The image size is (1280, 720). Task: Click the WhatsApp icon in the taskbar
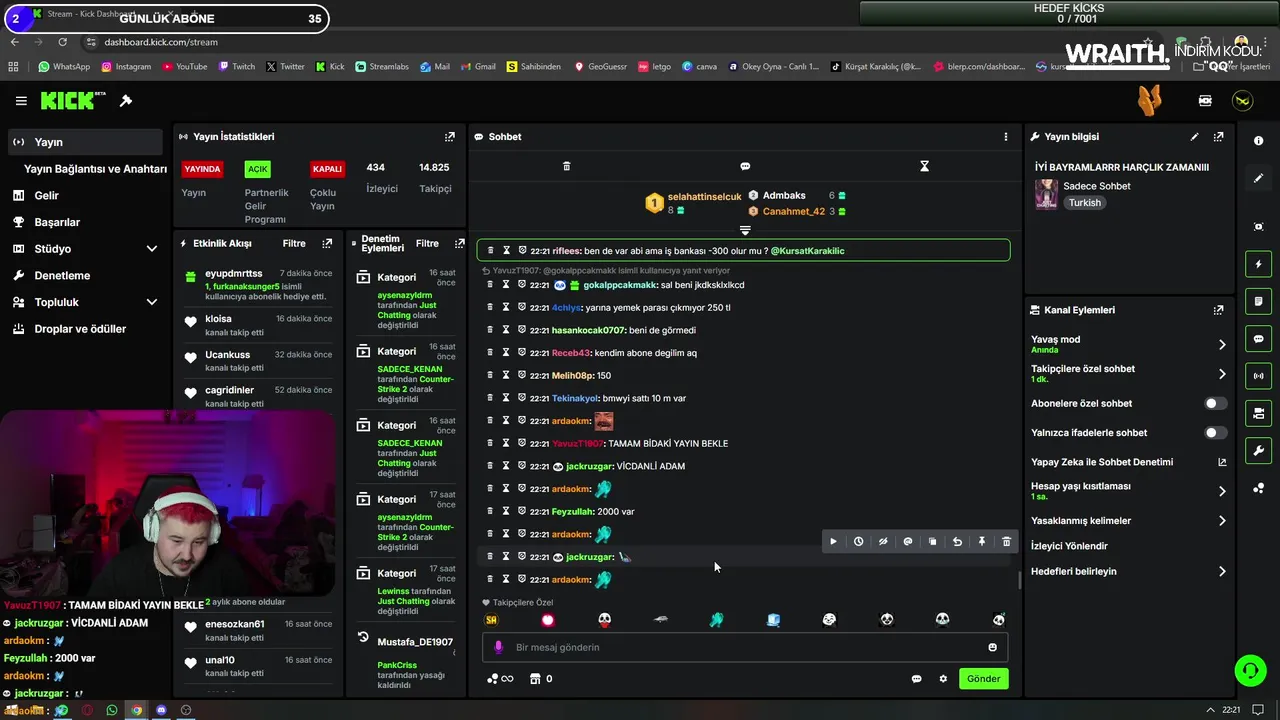[x=111, y=710]
